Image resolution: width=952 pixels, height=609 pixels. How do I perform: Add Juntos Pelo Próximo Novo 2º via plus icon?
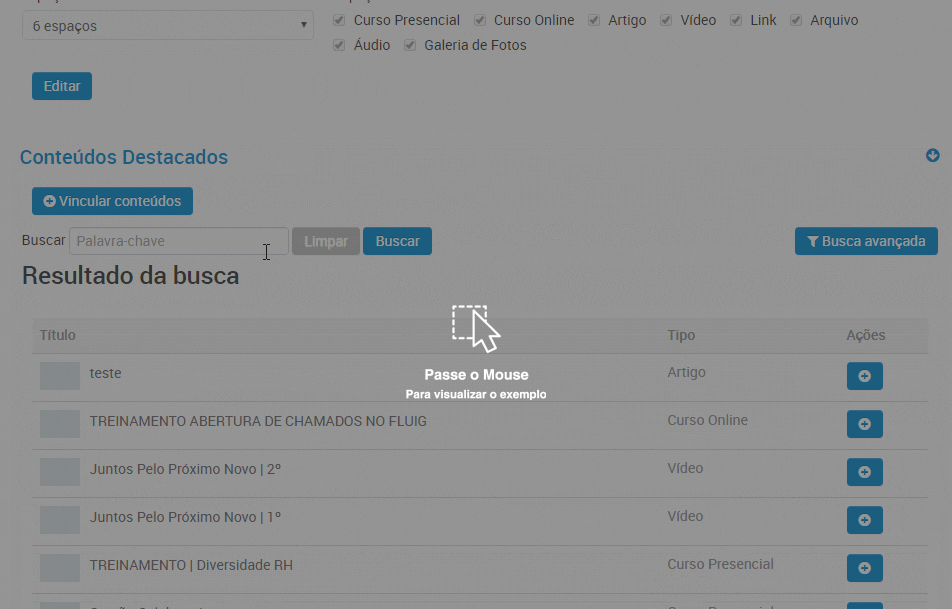coord(864,472)
